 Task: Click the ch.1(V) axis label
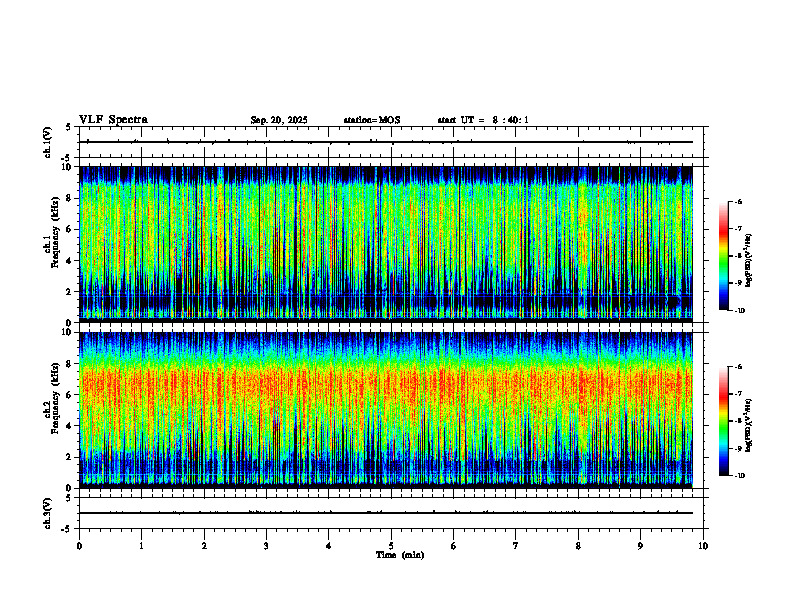(x=47, y=142)
